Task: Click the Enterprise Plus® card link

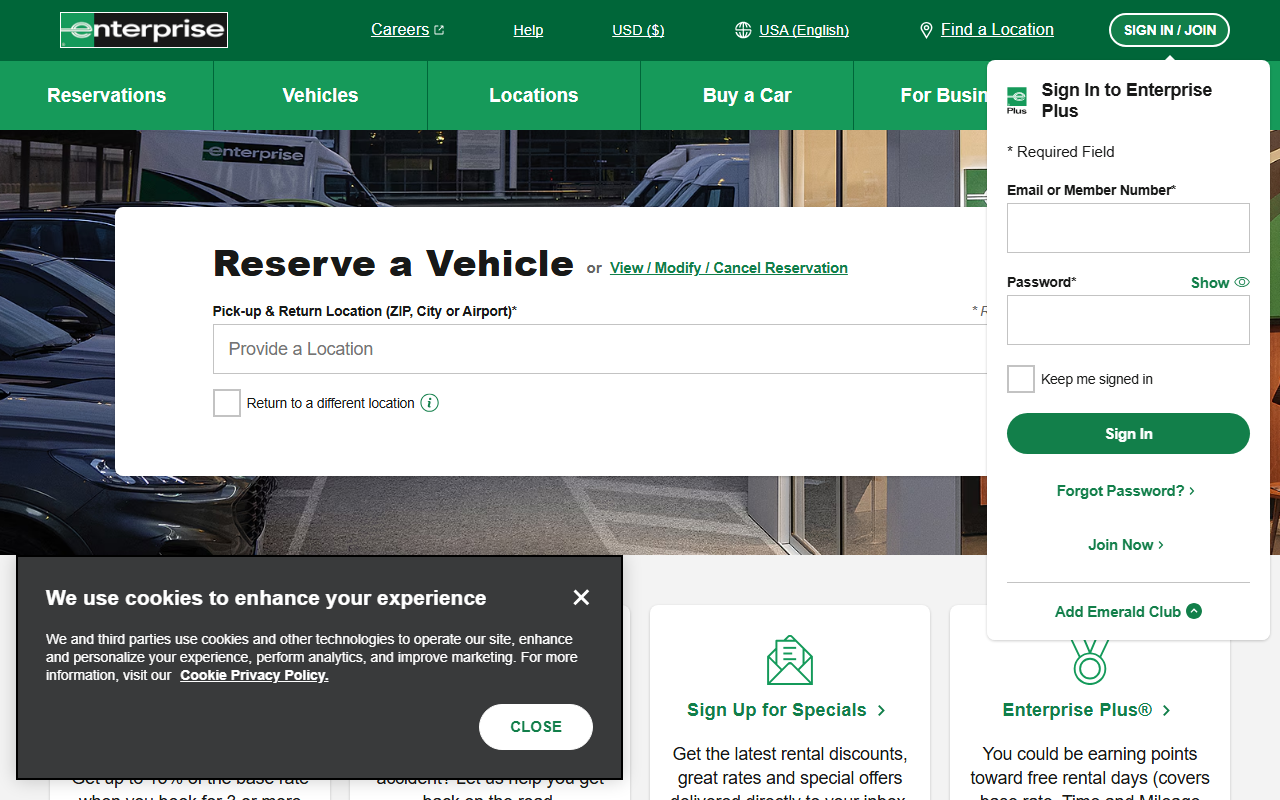Action: tap(1087, 710)
